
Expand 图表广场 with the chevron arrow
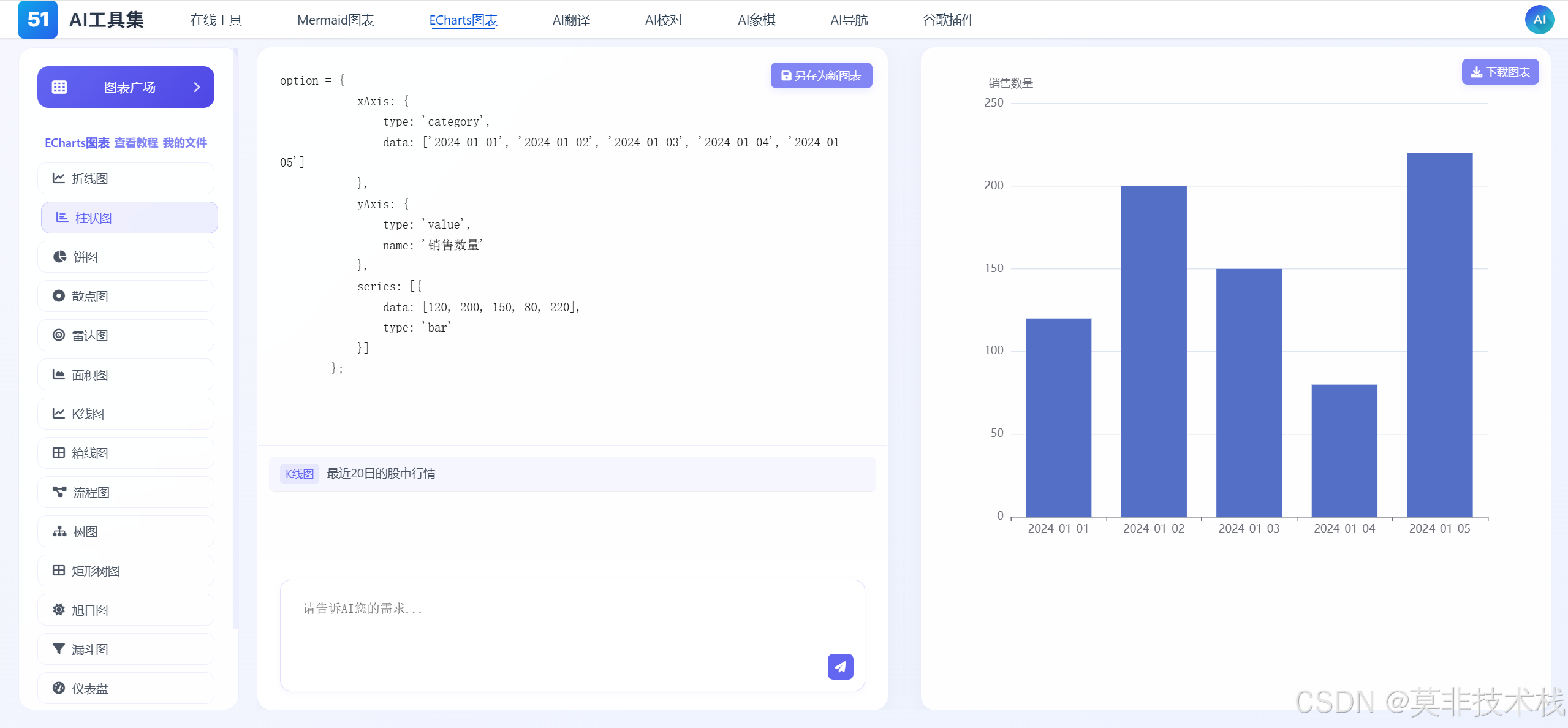197,87
